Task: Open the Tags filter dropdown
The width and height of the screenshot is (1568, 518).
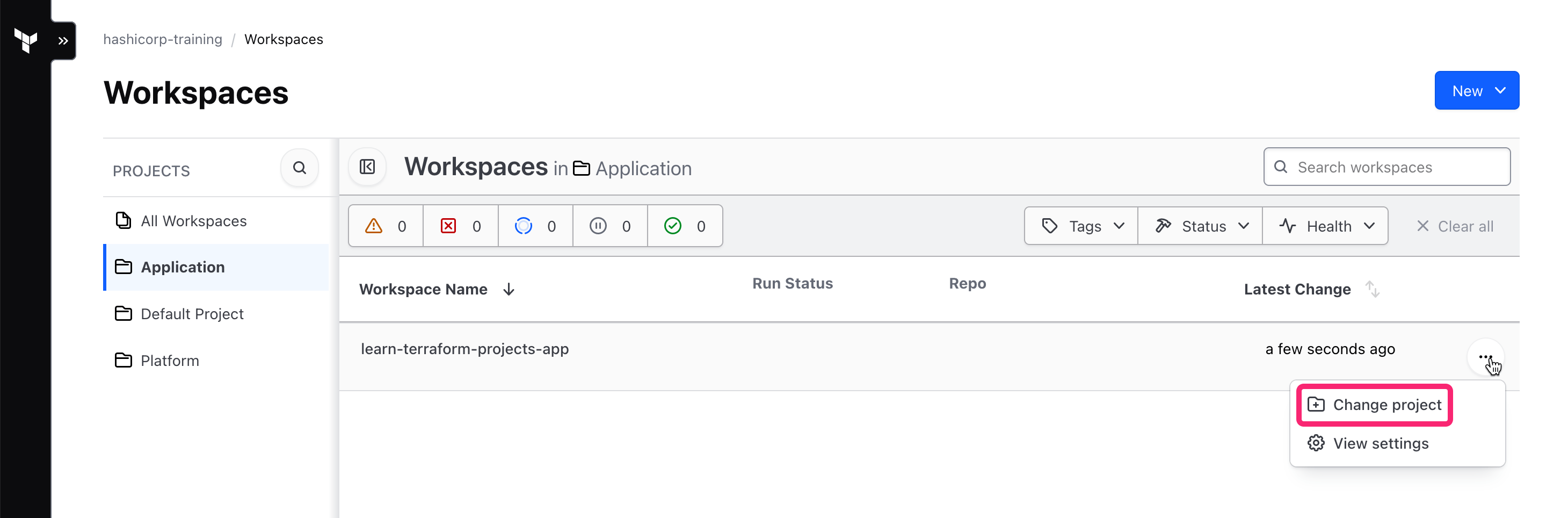Action: point(1081,226)
